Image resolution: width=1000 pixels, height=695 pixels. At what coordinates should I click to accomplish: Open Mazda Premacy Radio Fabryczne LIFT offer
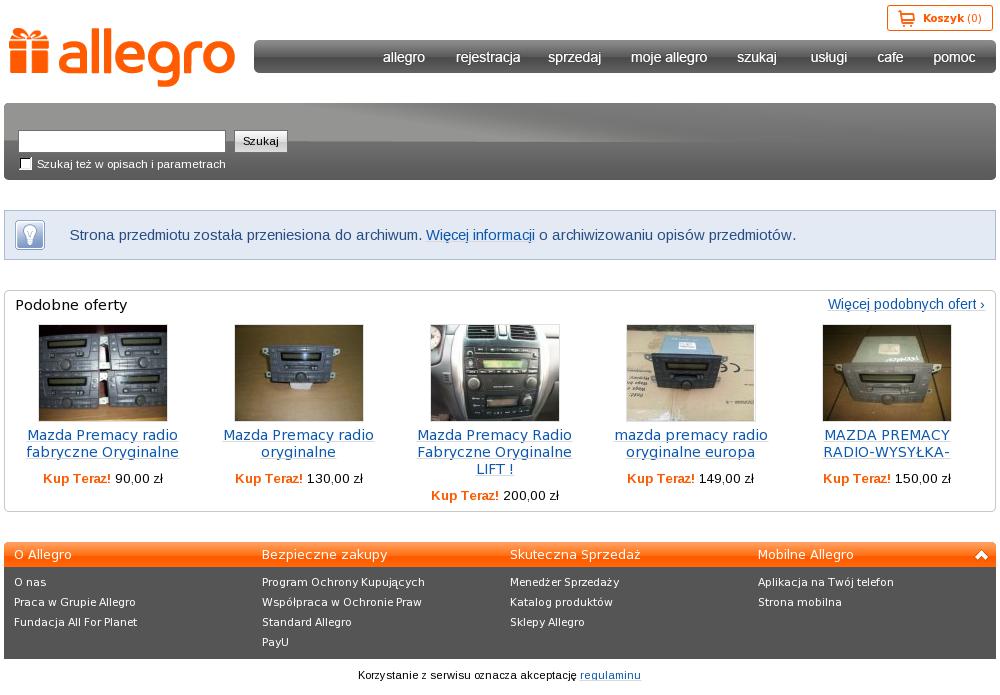point(495,452)
